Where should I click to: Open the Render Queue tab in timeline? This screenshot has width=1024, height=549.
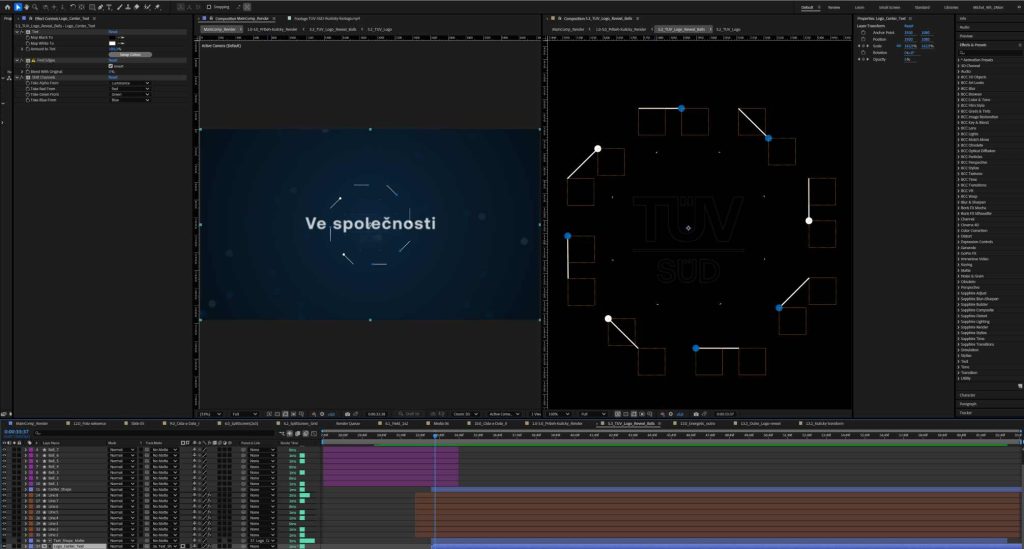(x=347, y=423)
